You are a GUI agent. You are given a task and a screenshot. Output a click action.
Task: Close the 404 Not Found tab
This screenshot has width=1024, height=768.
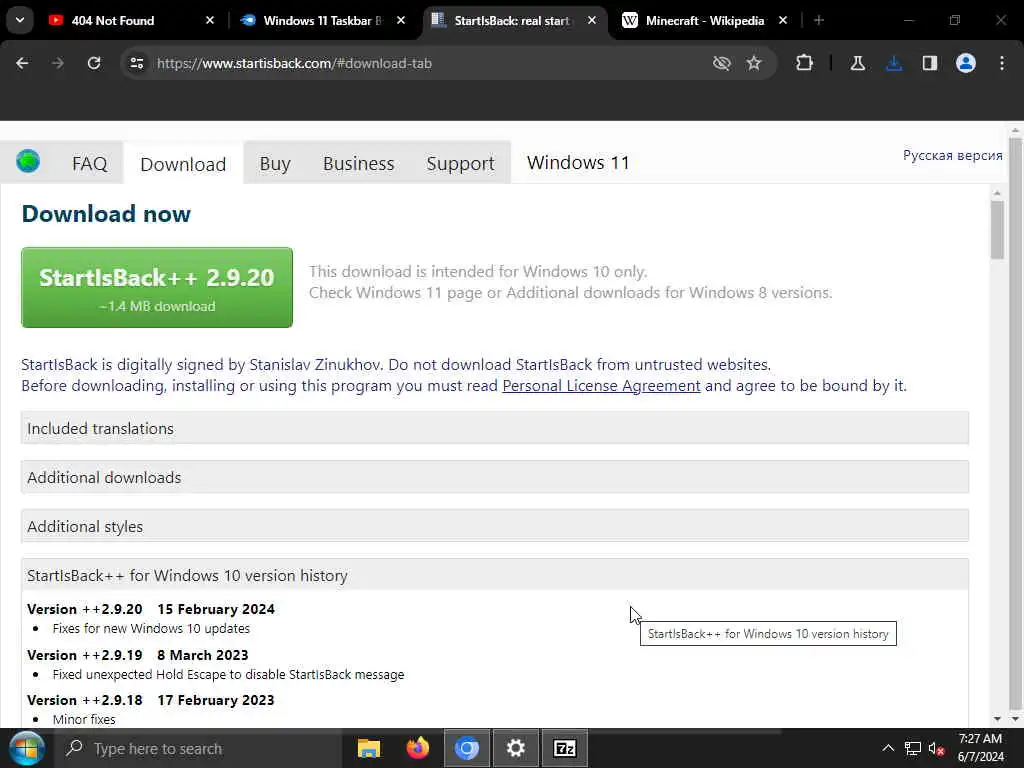pyautogui.click(x=210, y=20)
